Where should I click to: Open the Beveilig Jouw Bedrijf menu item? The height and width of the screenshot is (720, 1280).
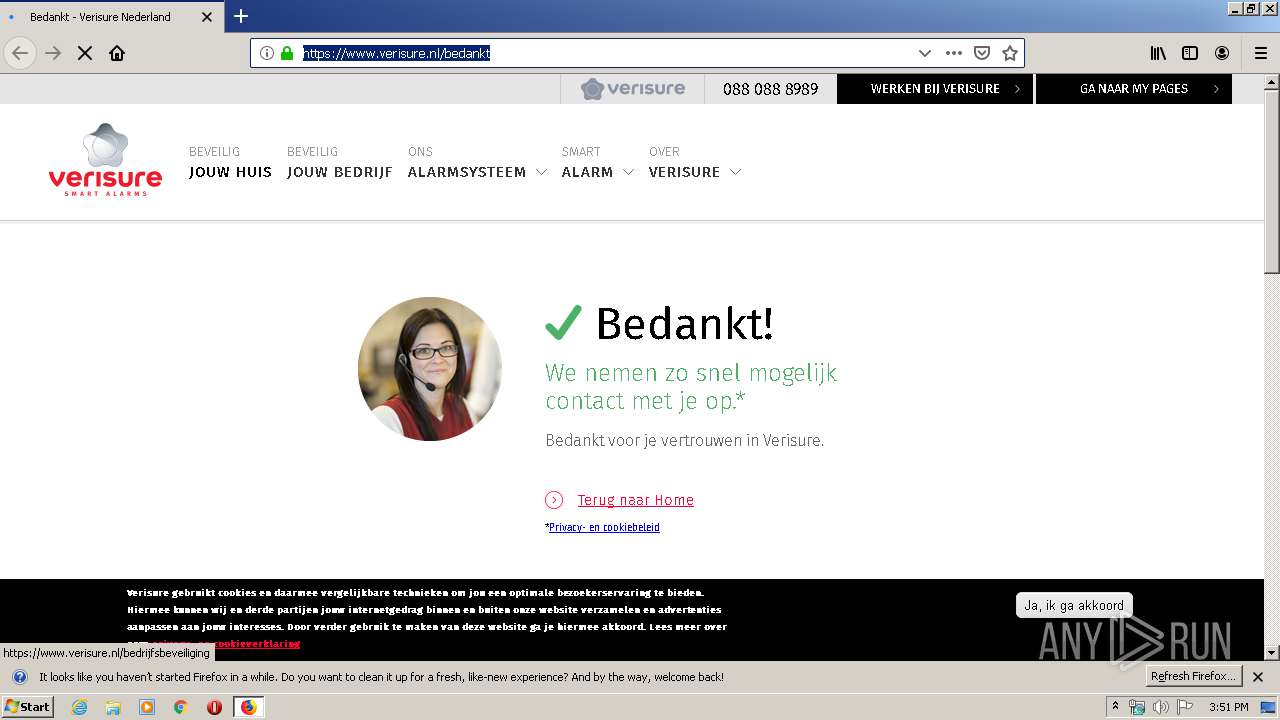coord(340,163)
